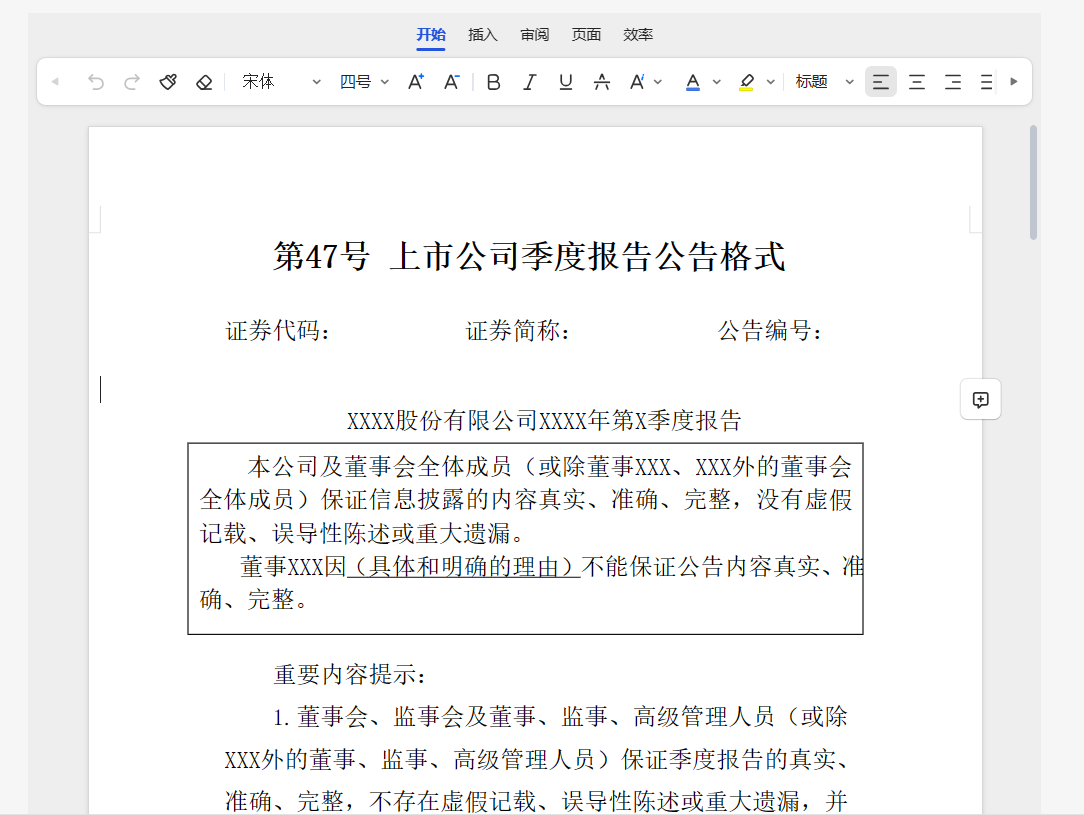
Task: Click the text effects A icon
Action: 637,82
